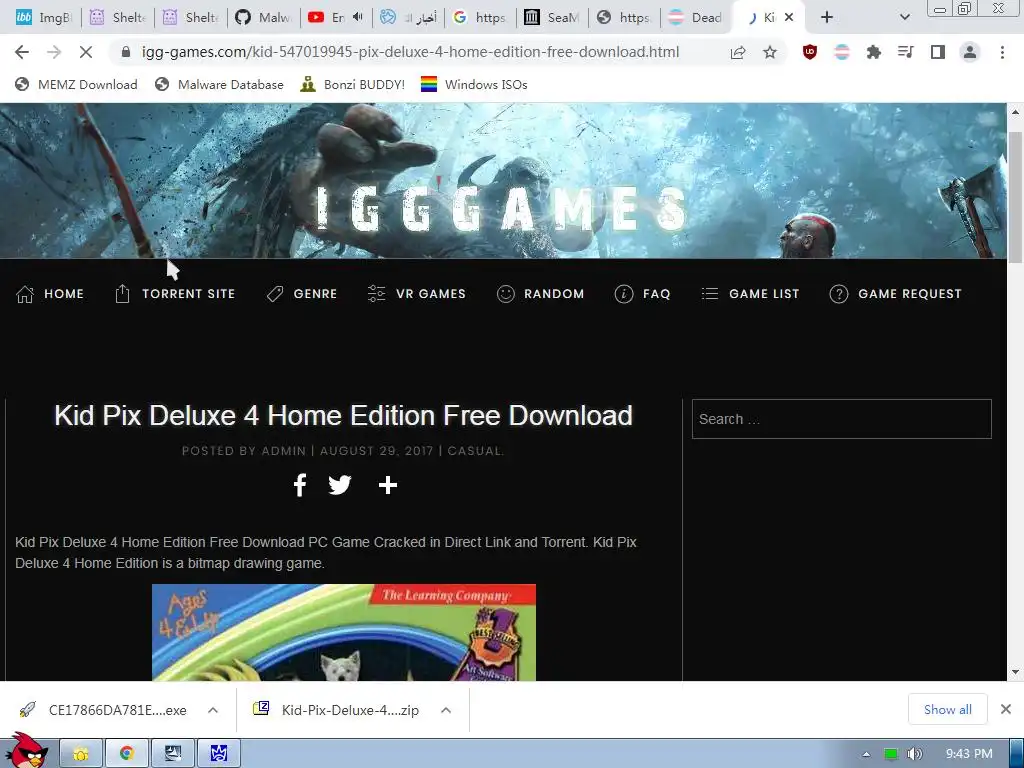Screen dimensions: 1024x768
Task: Close the current Kid Pix tab
Action: pyautogui.click(x=789, y=18)
